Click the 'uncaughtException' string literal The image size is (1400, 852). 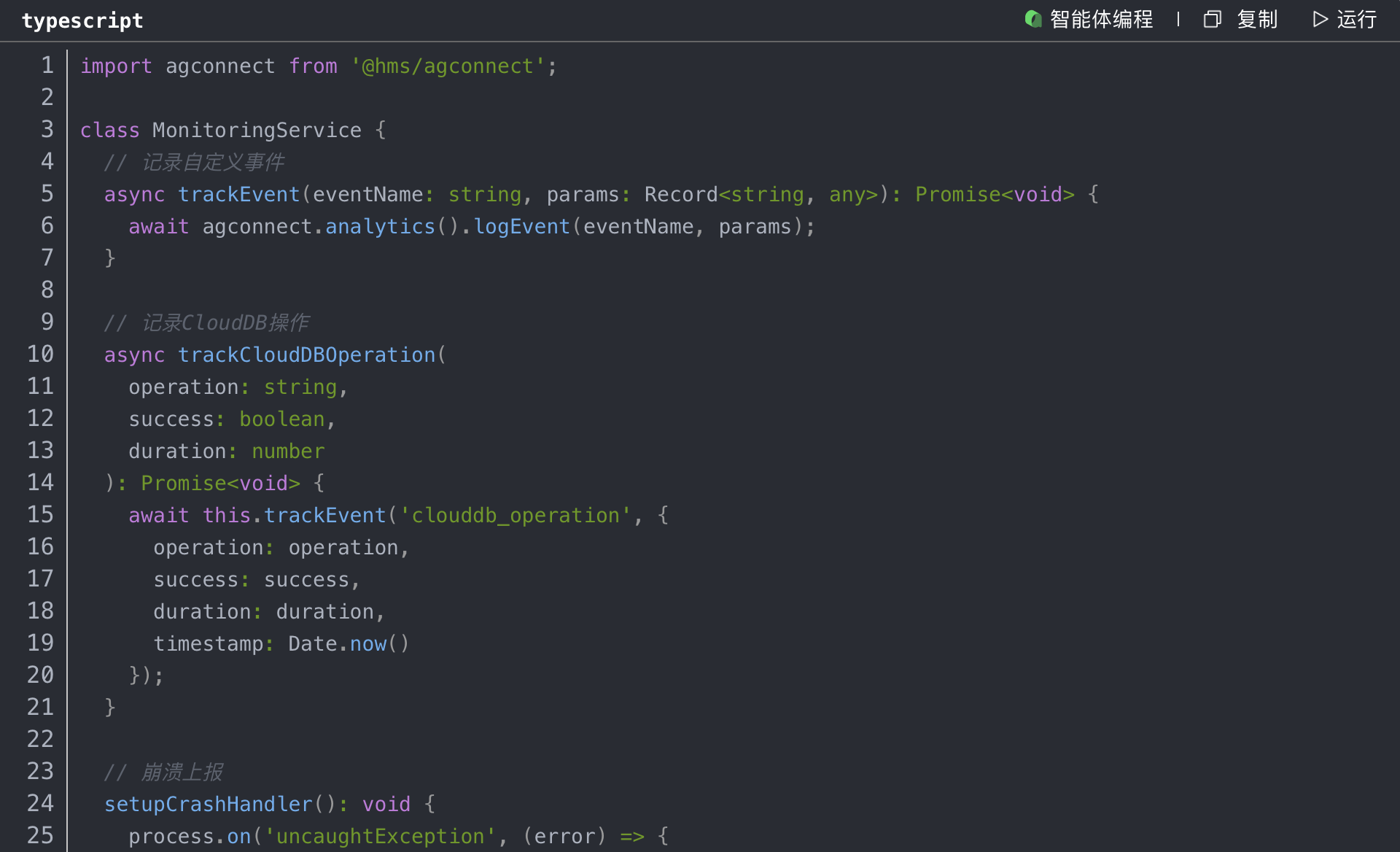point(380,837)
